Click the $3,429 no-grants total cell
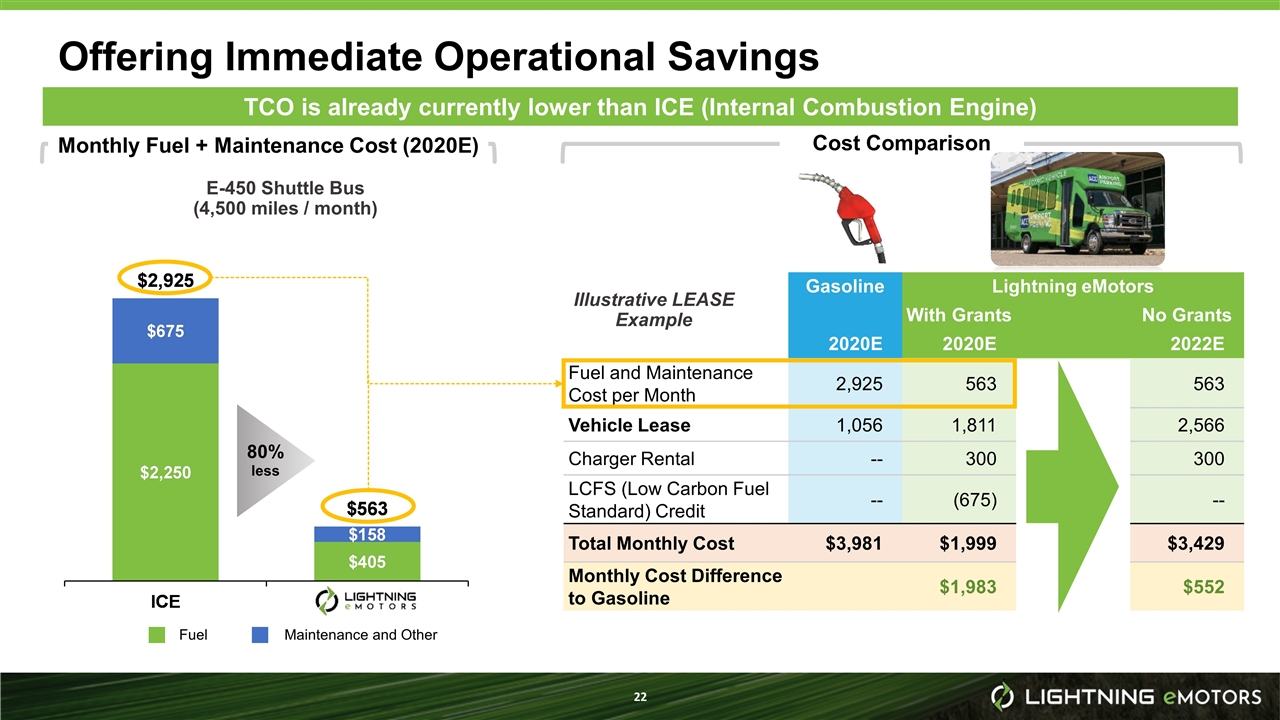Viewport: 1280px width, 720px height. (1196, 543)
